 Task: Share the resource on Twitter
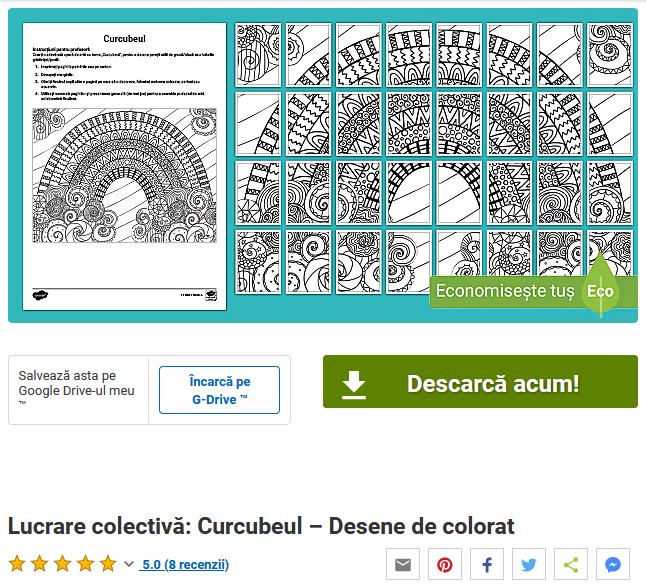[x=529, y=564]
